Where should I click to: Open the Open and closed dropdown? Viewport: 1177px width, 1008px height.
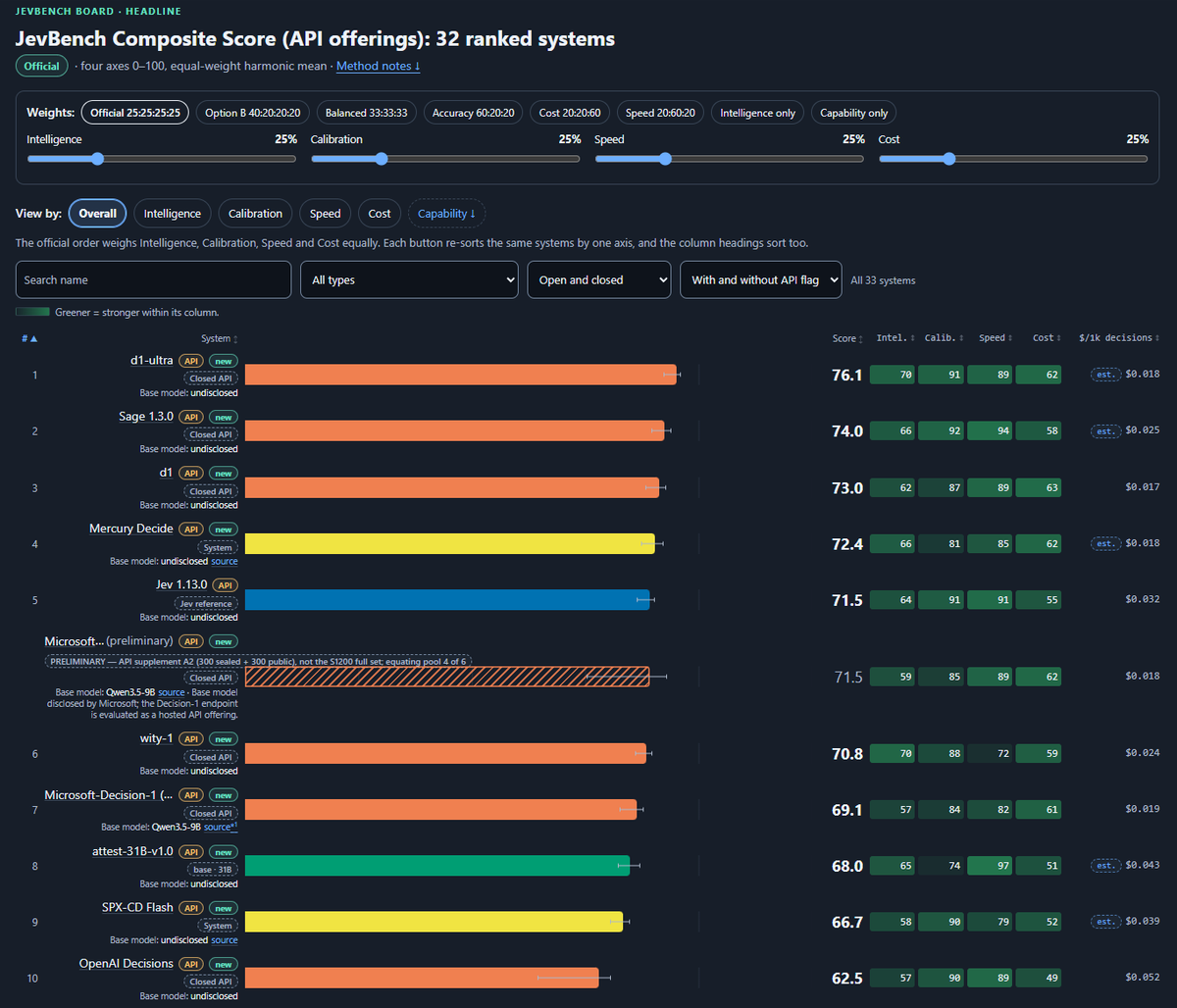pos(599,279)
